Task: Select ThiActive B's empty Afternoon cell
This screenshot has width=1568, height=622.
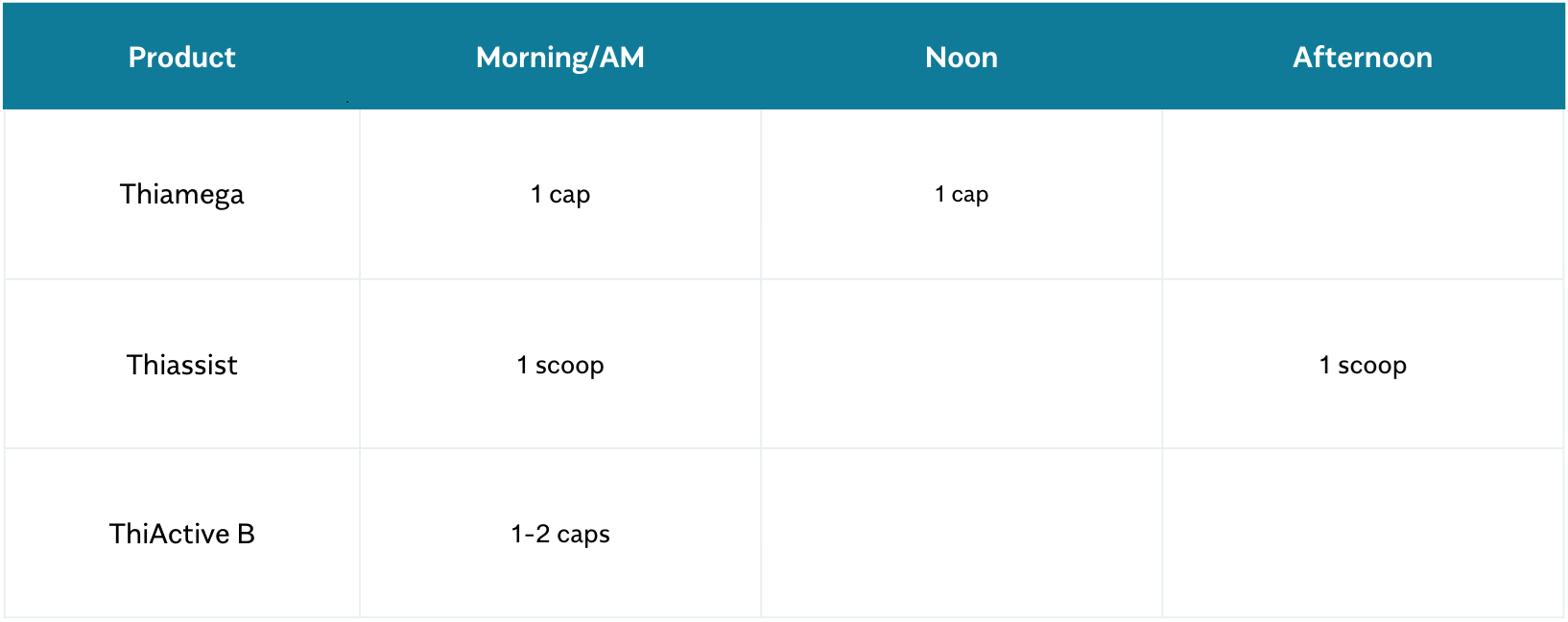Action: click(x=1363, y=534)
